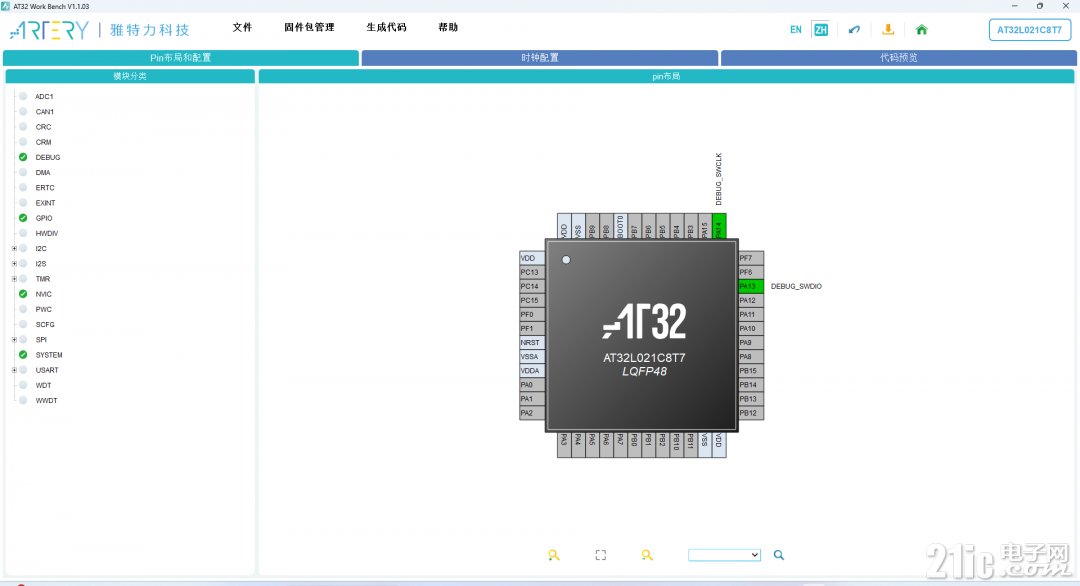The width and height of the screenshot is (1080, 586).
Task: Switch language to EN
Action: pyautogui.click(x=796, y=30)
